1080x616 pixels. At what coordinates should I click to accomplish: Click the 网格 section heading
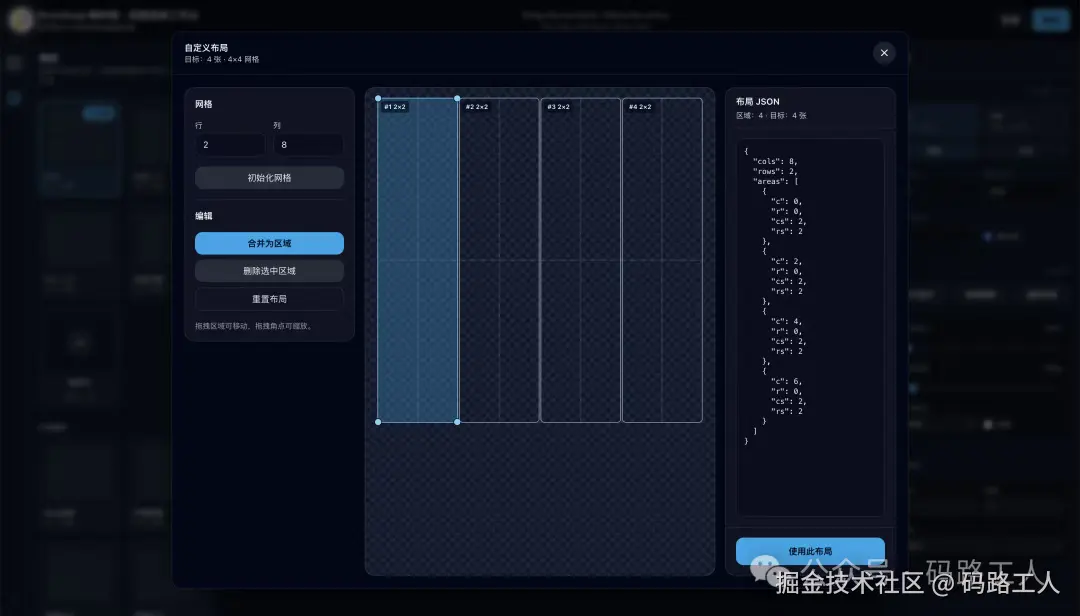point(203,104)
